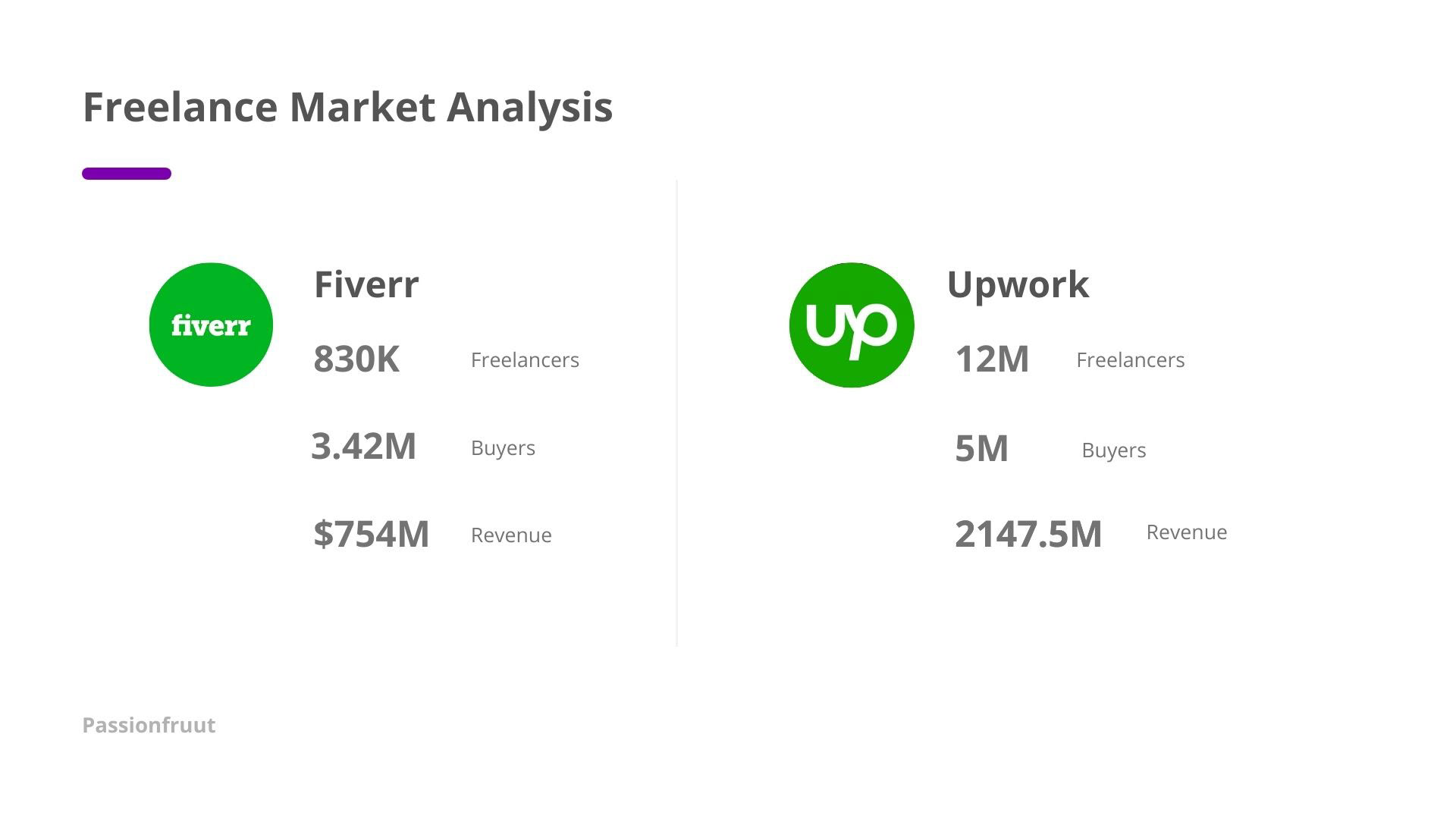The height and width of the screenshot is (819, 1456).
Task: Select the $754M revenue figure
Action: coord(372,534)
